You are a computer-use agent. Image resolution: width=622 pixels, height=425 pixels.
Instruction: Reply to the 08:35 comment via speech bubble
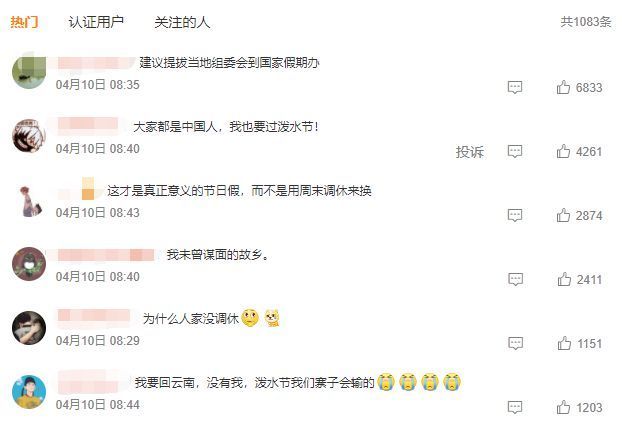515,87
